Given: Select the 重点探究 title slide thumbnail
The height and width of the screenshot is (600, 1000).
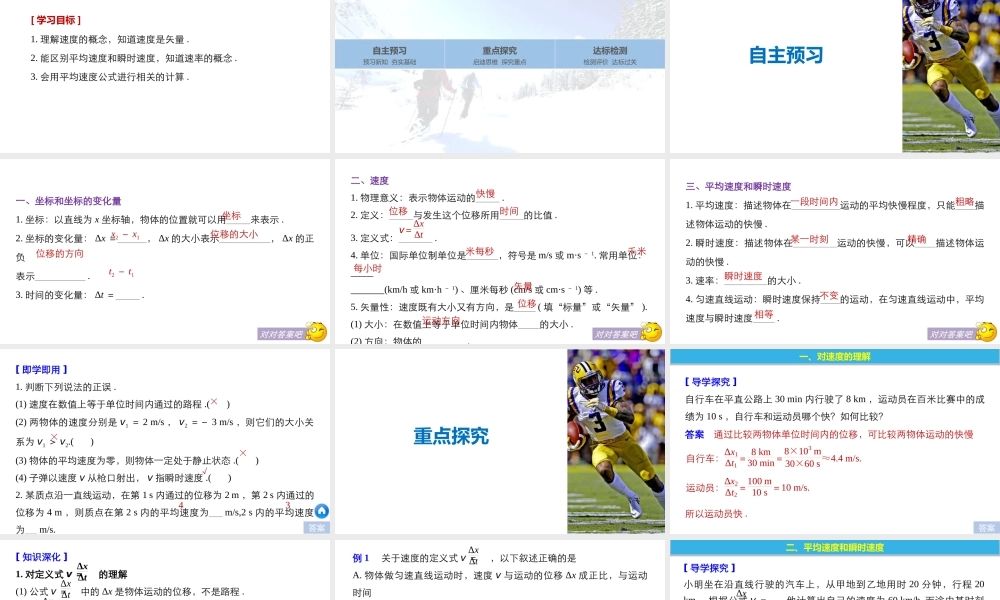Looking at the screenshot, I should (450, 436).
